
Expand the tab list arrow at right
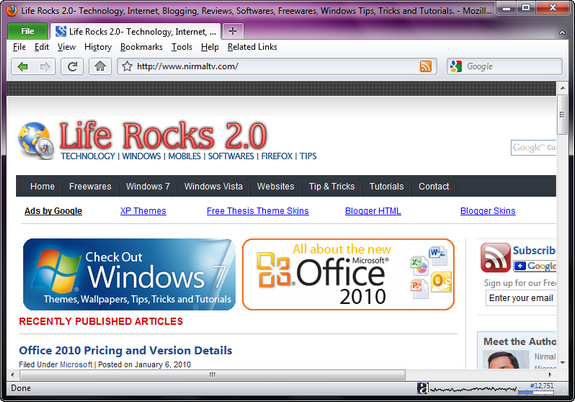click(562, 33)
